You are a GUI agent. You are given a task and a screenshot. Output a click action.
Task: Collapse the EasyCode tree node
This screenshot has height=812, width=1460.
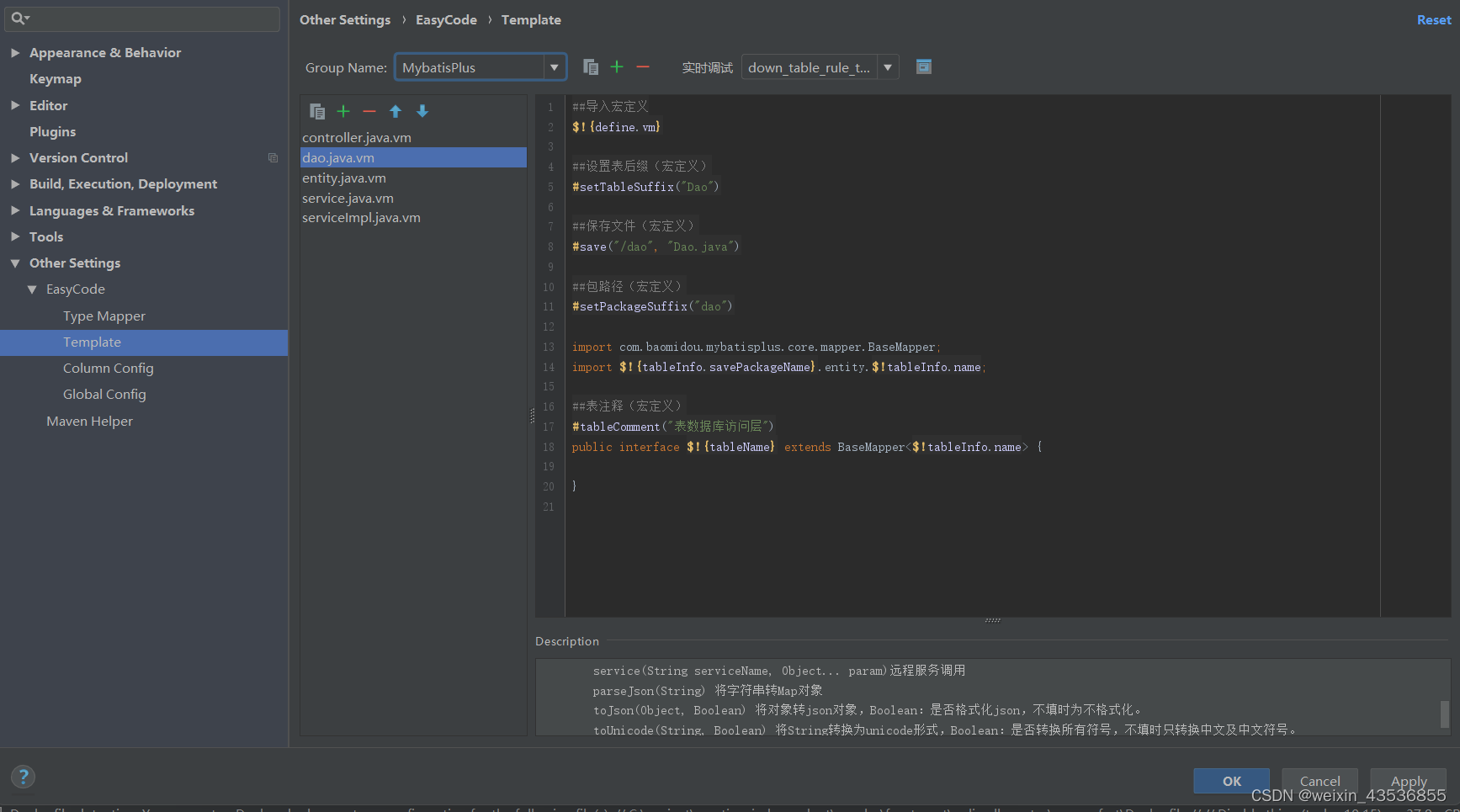tap(32, 289)
